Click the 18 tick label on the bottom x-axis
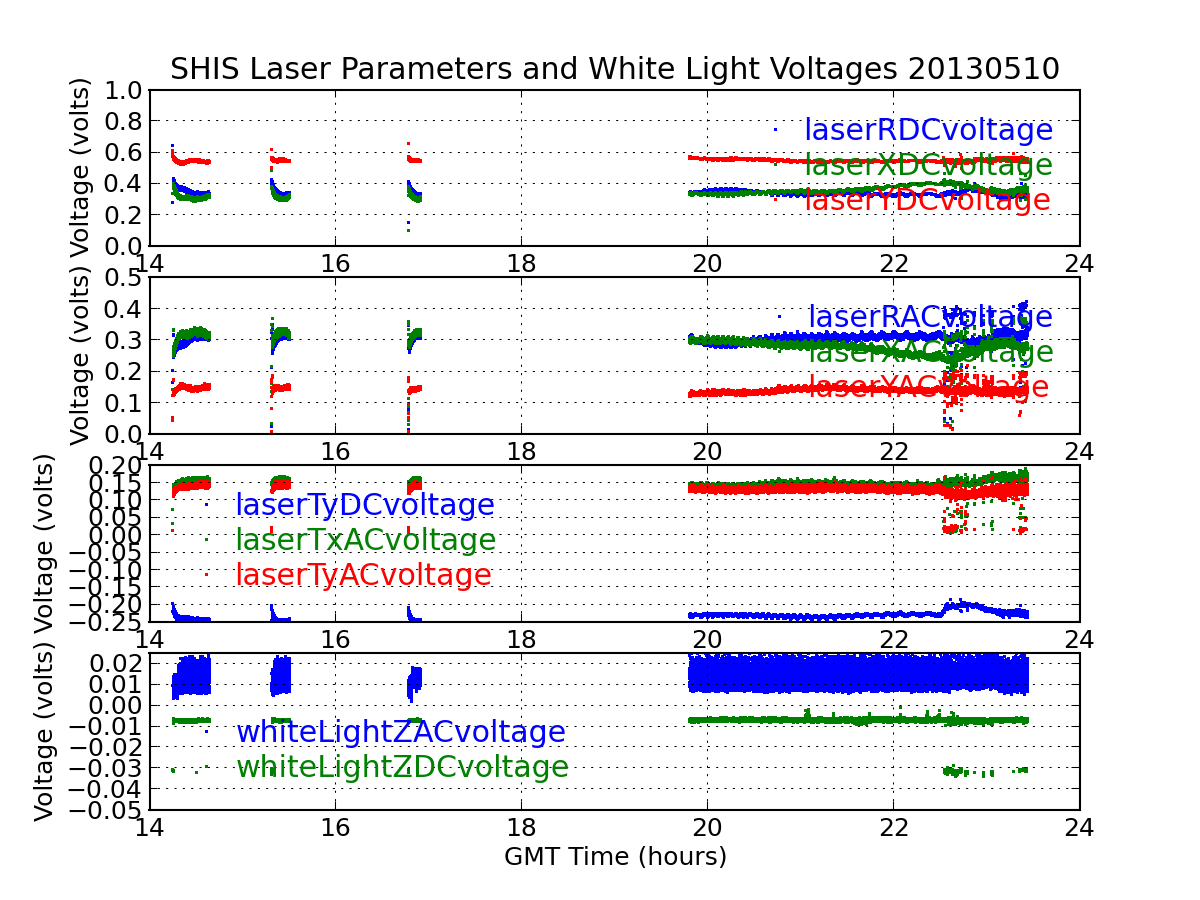The image size is (1200, 900). pyautogui.click(x=521, y=828)
